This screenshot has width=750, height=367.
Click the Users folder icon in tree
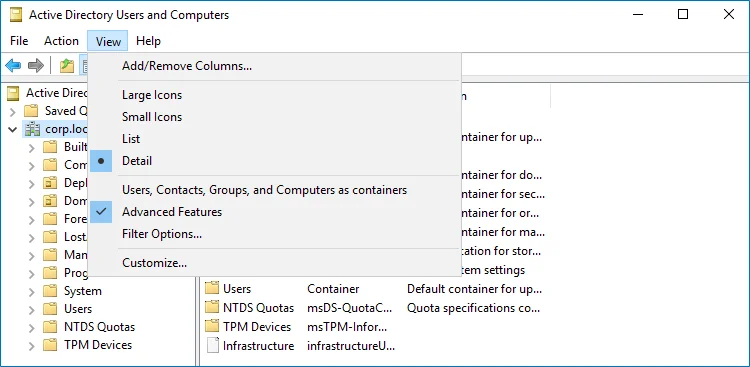(50, 309)
